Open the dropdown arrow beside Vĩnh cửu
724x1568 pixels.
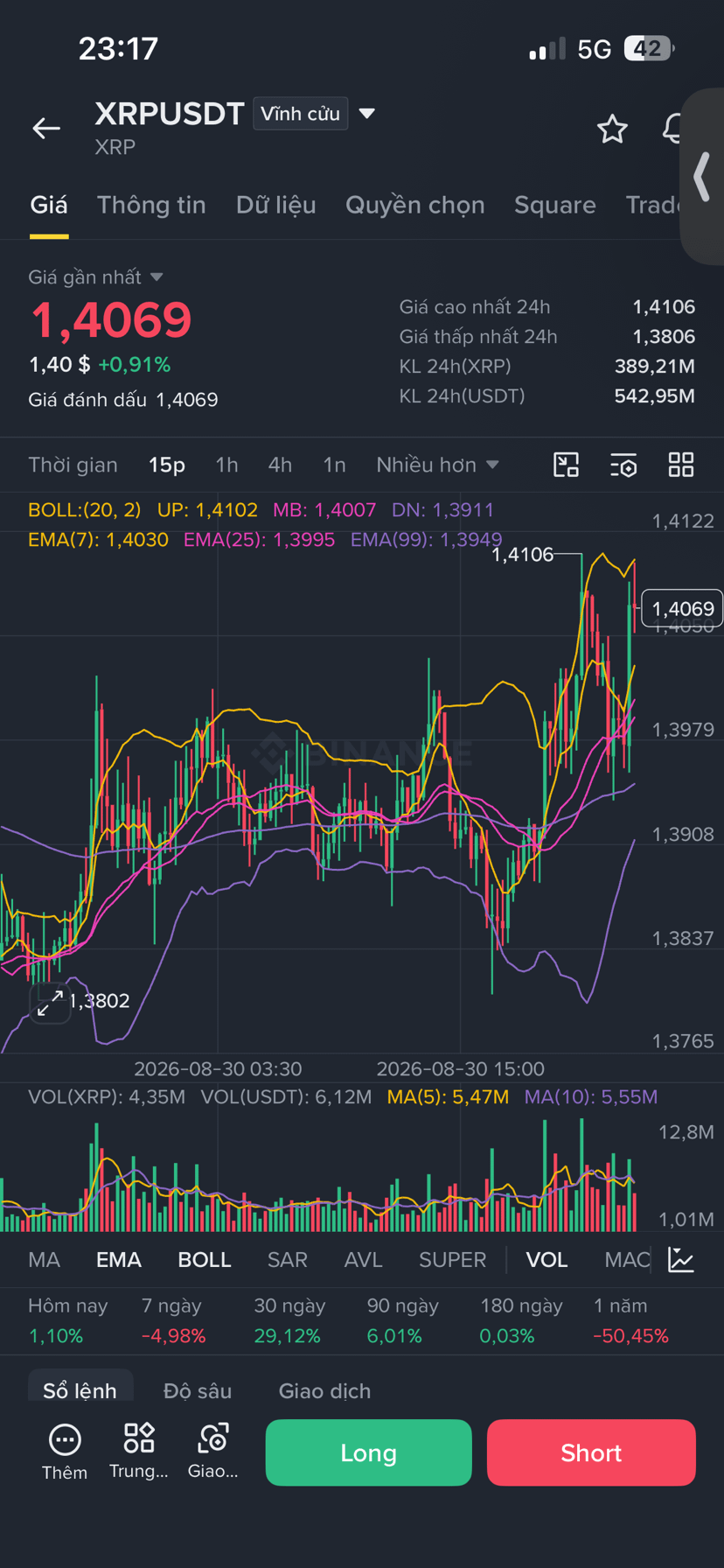pyautogui.click(x=367, y=114)
